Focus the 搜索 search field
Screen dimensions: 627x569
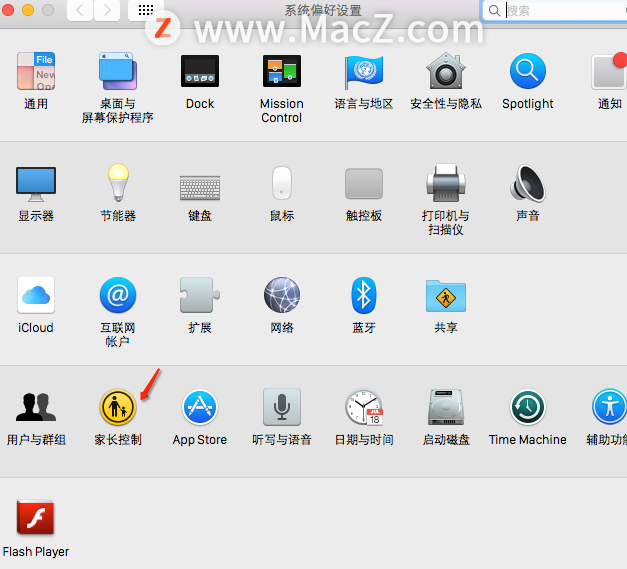point(555,10)
